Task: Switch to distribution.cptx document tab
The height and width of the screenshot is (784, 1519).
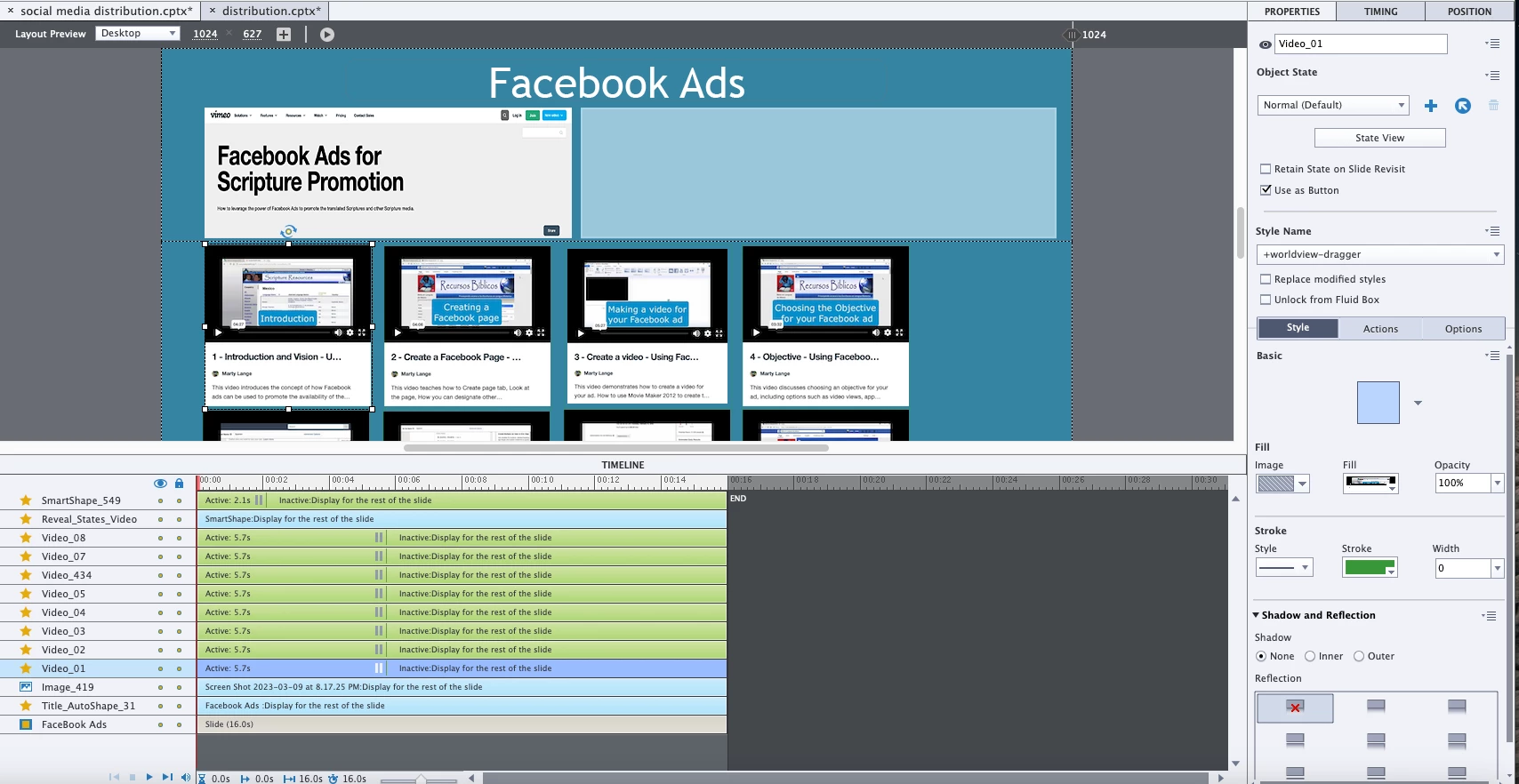Action: tap(271, 11)
